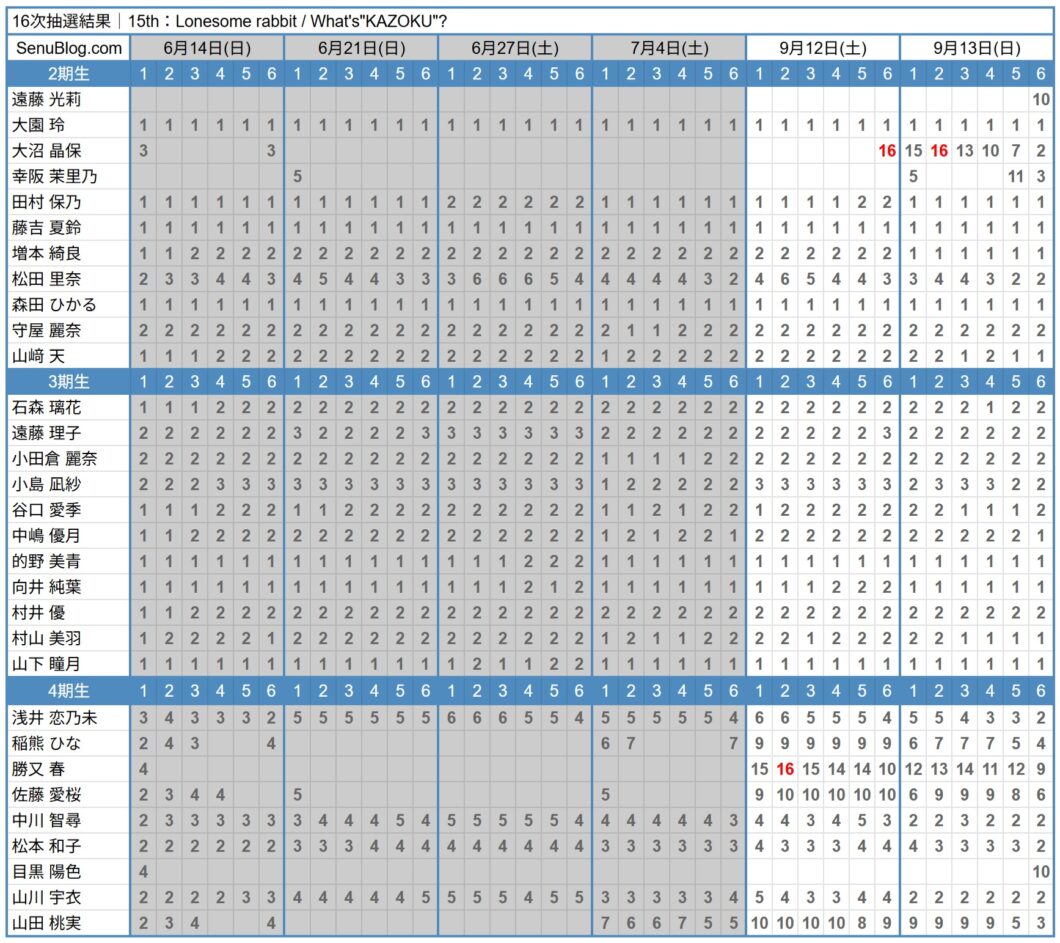Click the name 松田 里奈

(46, 279)
